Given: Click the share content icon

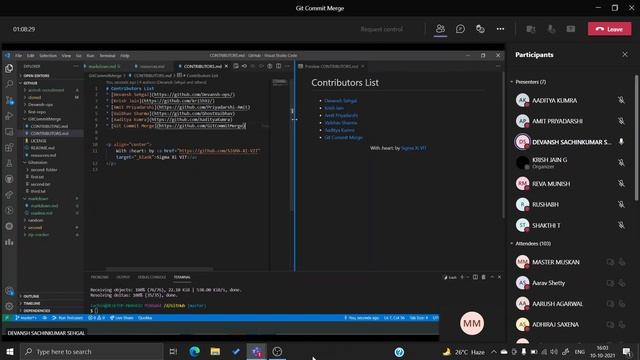Looking at the screenshot, I should [x=571, y=29].
